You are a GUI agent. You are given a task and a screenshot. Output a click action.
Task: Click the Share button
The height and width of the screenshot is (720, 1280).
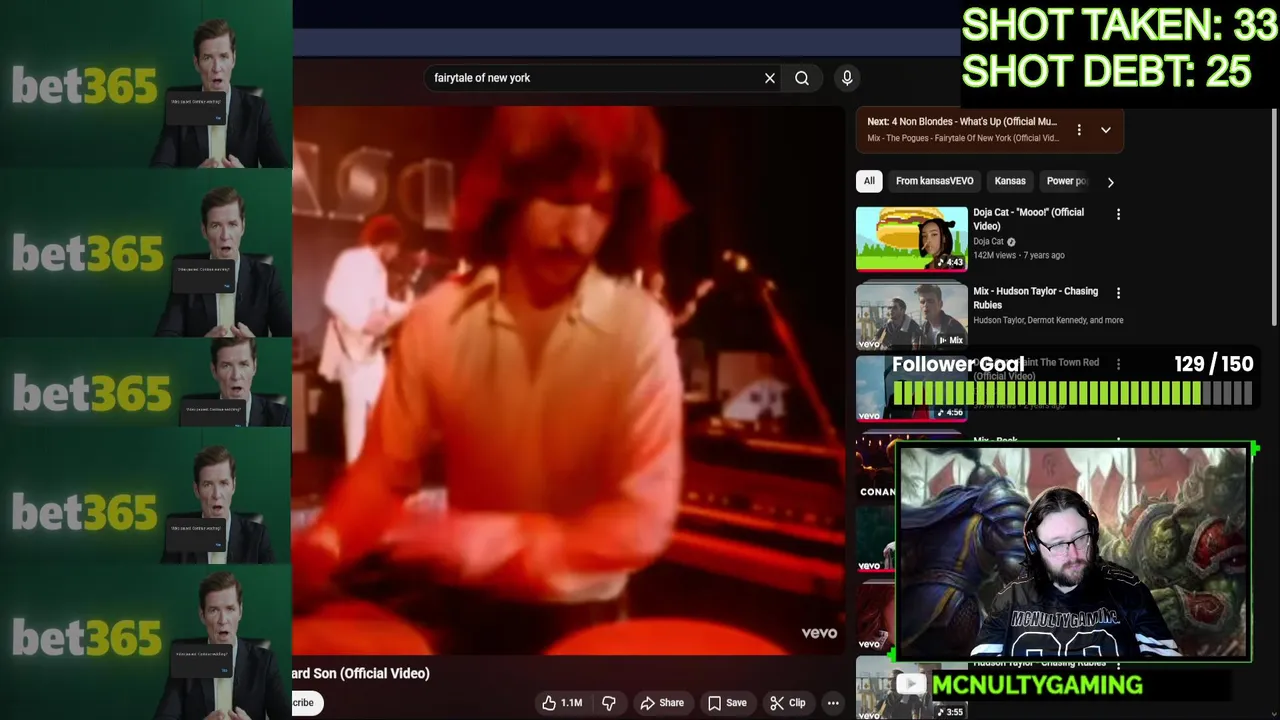pos(662,703)
